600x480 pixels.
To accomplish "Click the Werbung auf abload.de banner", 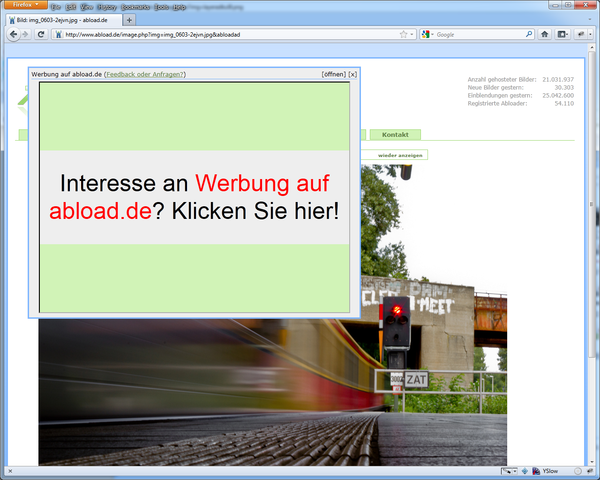I will pyautogui.click(x=194, y=197).
